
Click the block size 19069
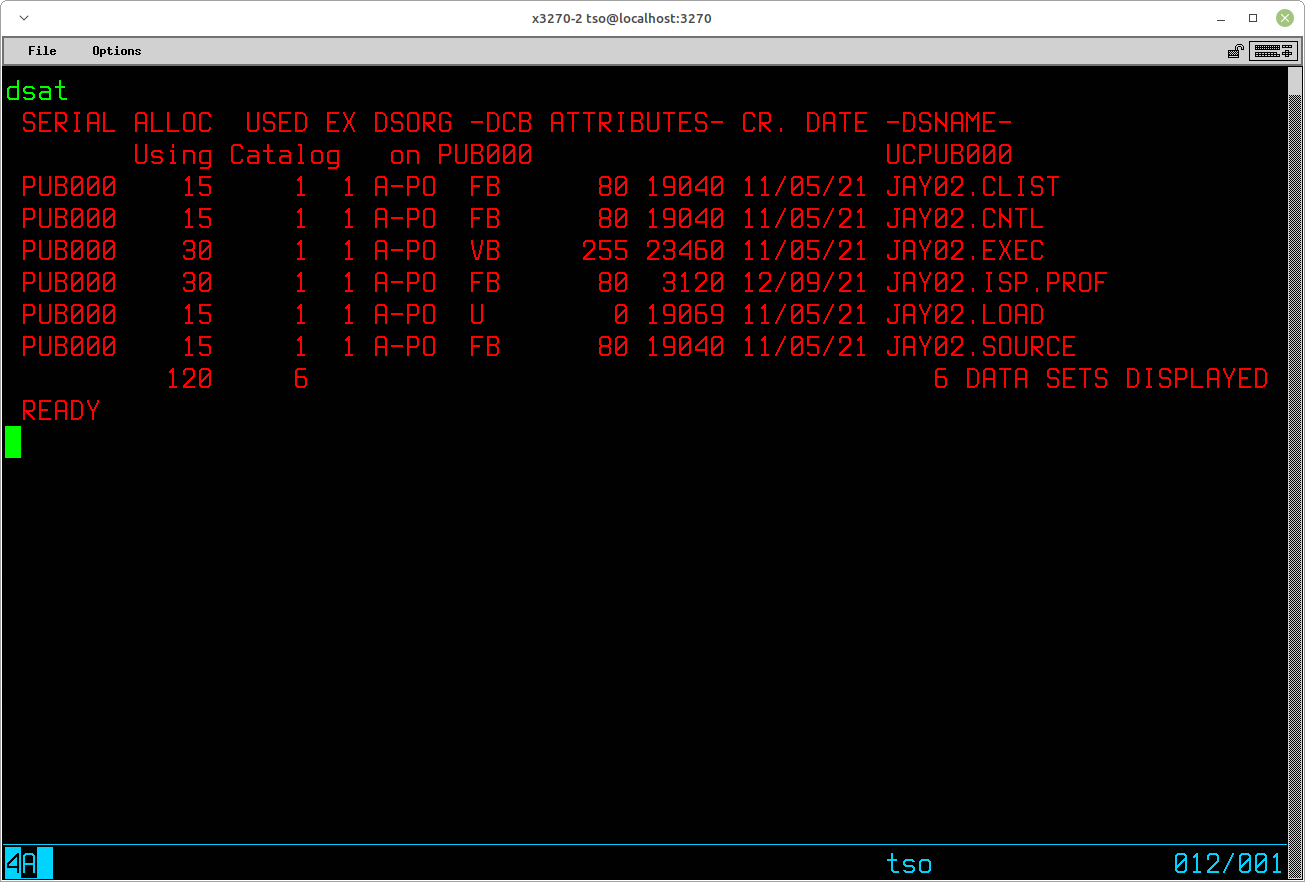[x=685, y=315]
